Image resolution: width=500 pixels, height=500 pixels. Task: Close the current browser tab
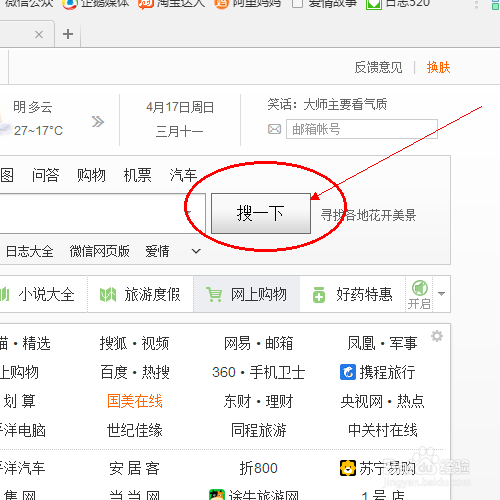39,34
